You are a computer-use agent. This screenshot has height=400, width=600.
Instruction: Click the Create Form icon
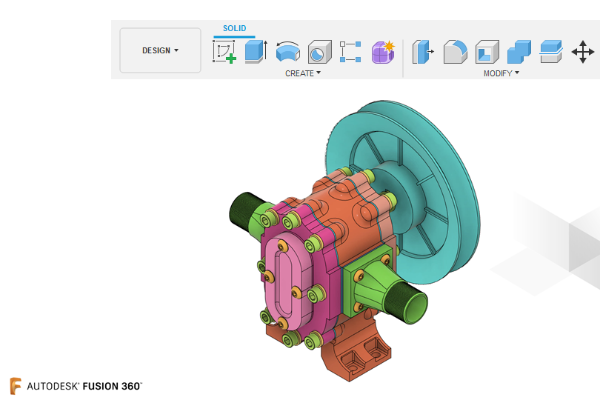383,51
